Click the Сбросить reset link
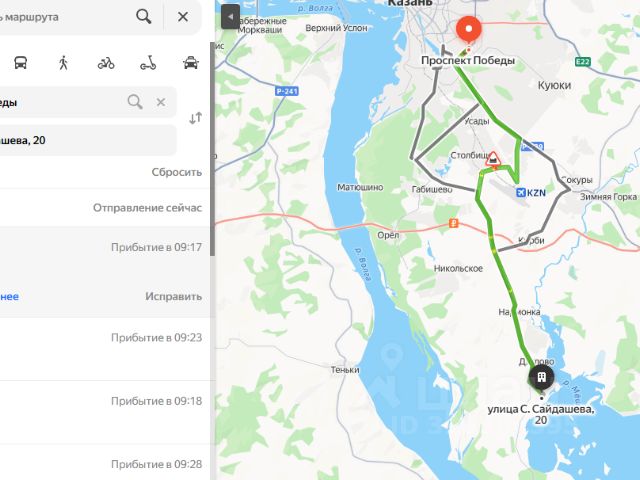 point(177,172)
